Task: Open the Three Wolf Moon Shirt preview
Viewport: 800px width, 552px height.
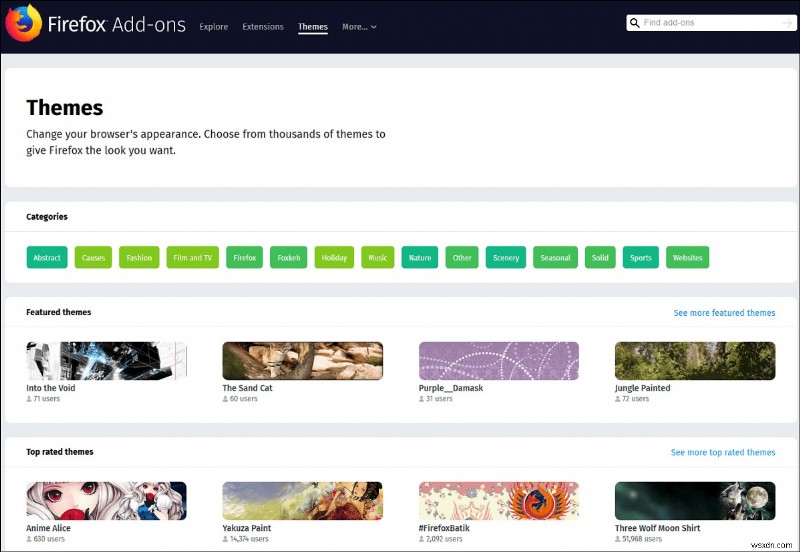Action: [695, 501]
